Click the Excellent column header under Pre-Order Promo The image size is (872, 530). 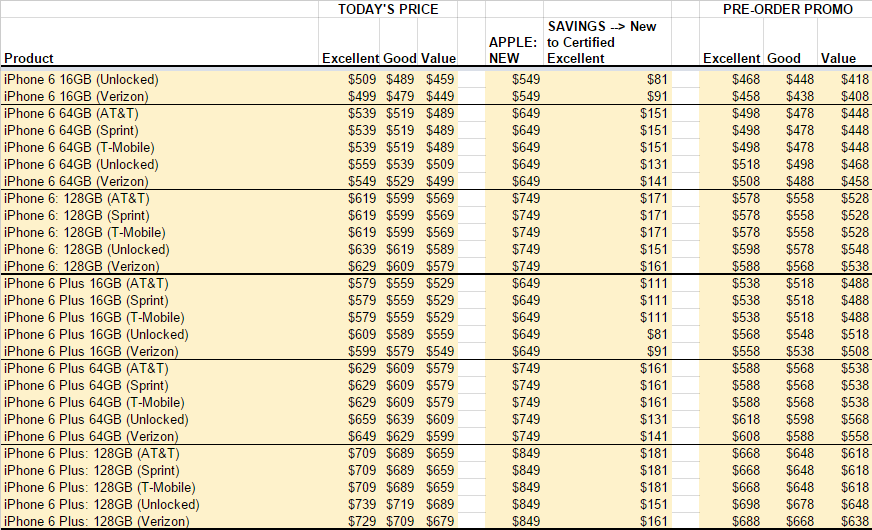(x=731, y=58)
